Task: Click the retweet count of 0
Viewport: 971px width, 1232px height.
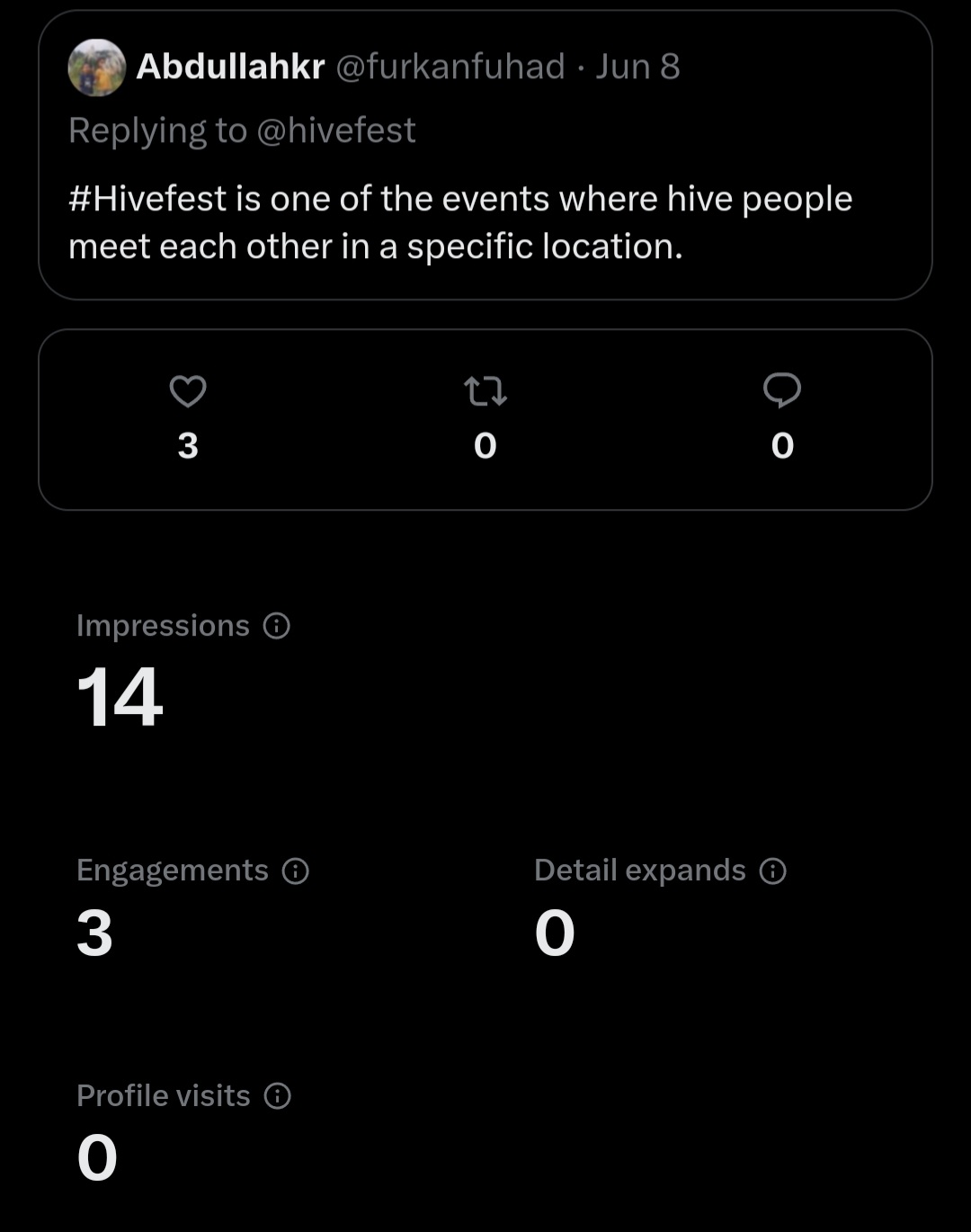Action: 485,446
